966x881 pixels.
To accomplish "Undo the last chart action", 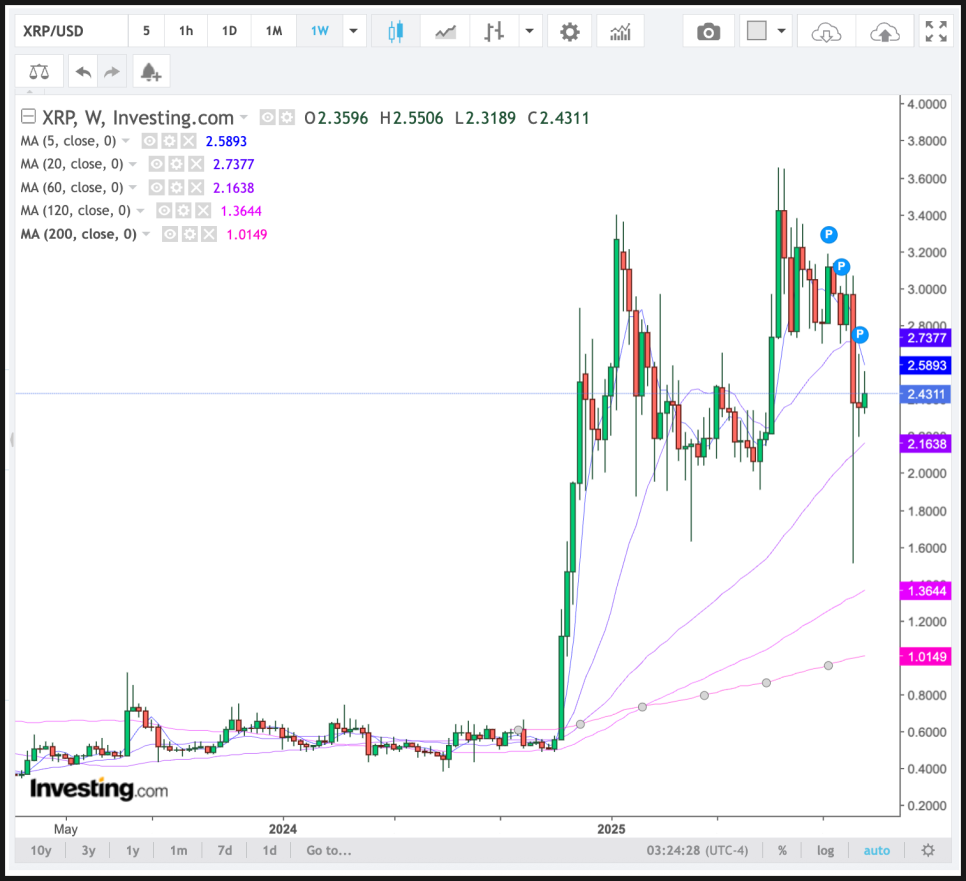I will 83,72.
